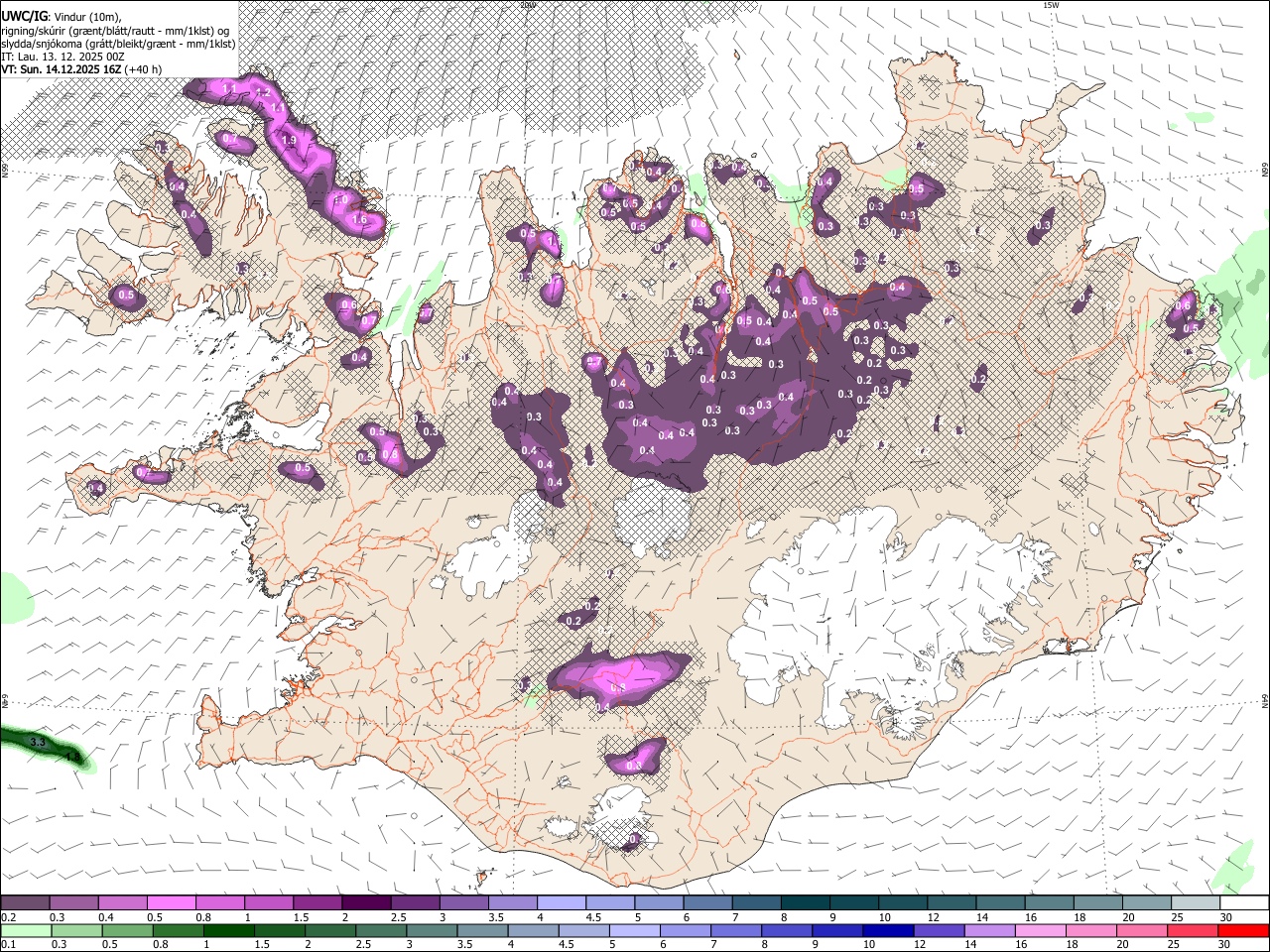This screenshot has width=1270, height=952.
Task: Click the '15W' longitude label
Action: (1051, 5)
